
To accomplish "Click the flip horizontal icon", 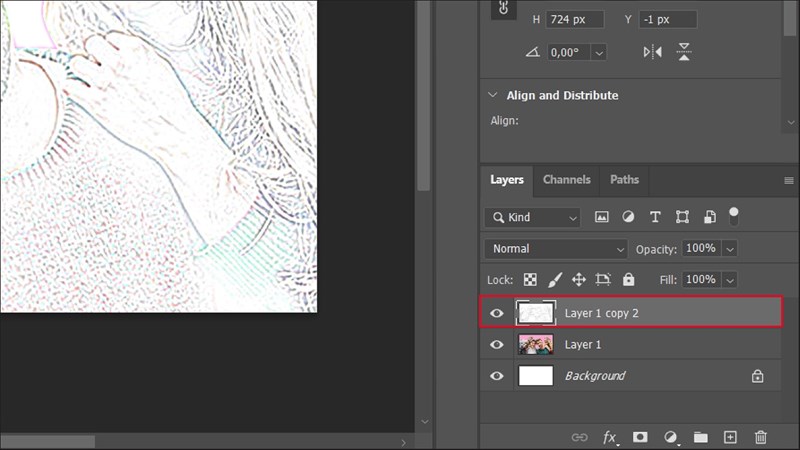I will coord(653,52).
